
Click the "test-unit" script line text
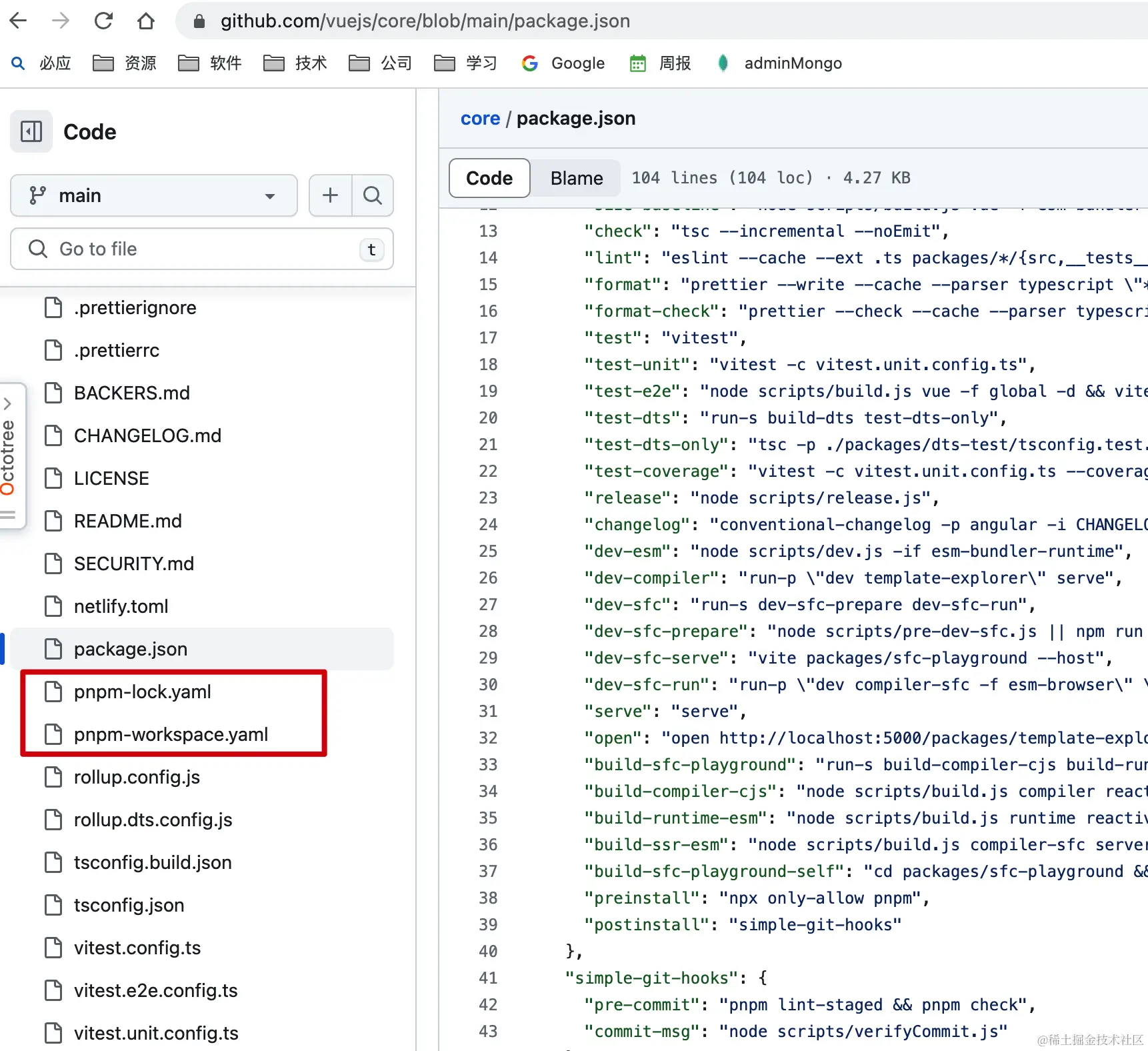tap(810, 365)
